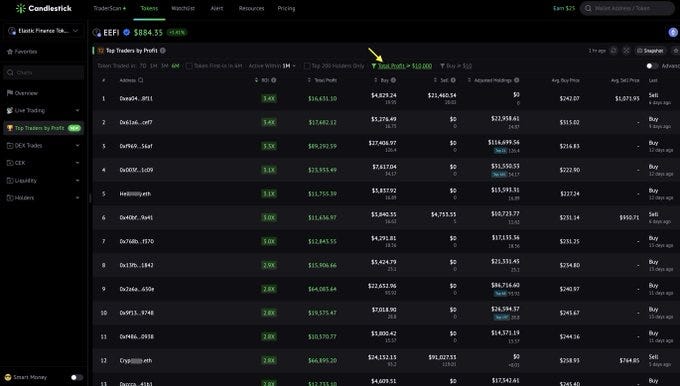Open the Elastic Finance Token selector dropdown

tap(43, 31)
